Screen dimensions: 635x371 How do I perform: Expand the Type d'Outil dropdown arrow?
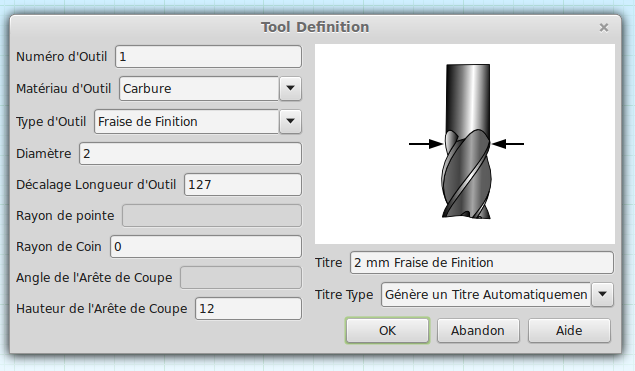290,122
